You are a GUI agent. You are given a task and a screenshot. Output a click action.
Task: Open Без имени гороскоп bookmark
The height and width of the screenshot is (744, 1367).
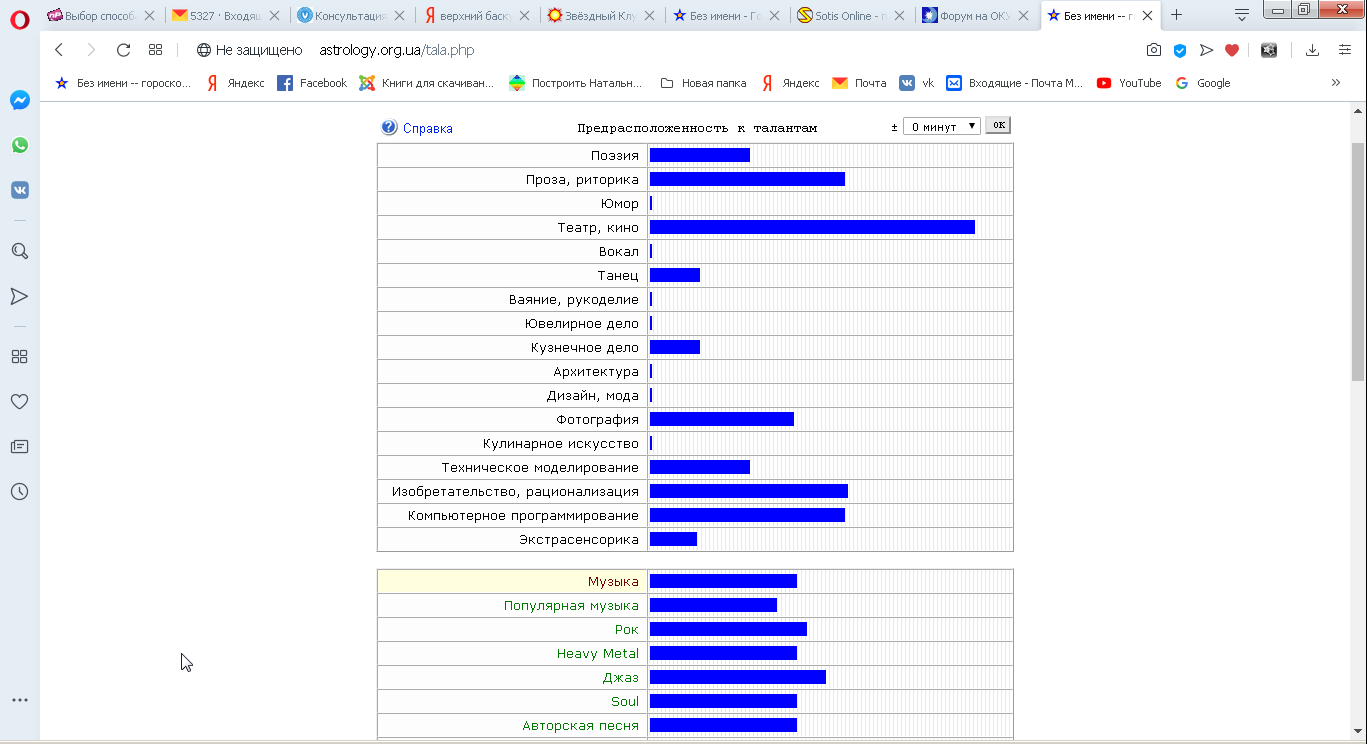(123, 83)
